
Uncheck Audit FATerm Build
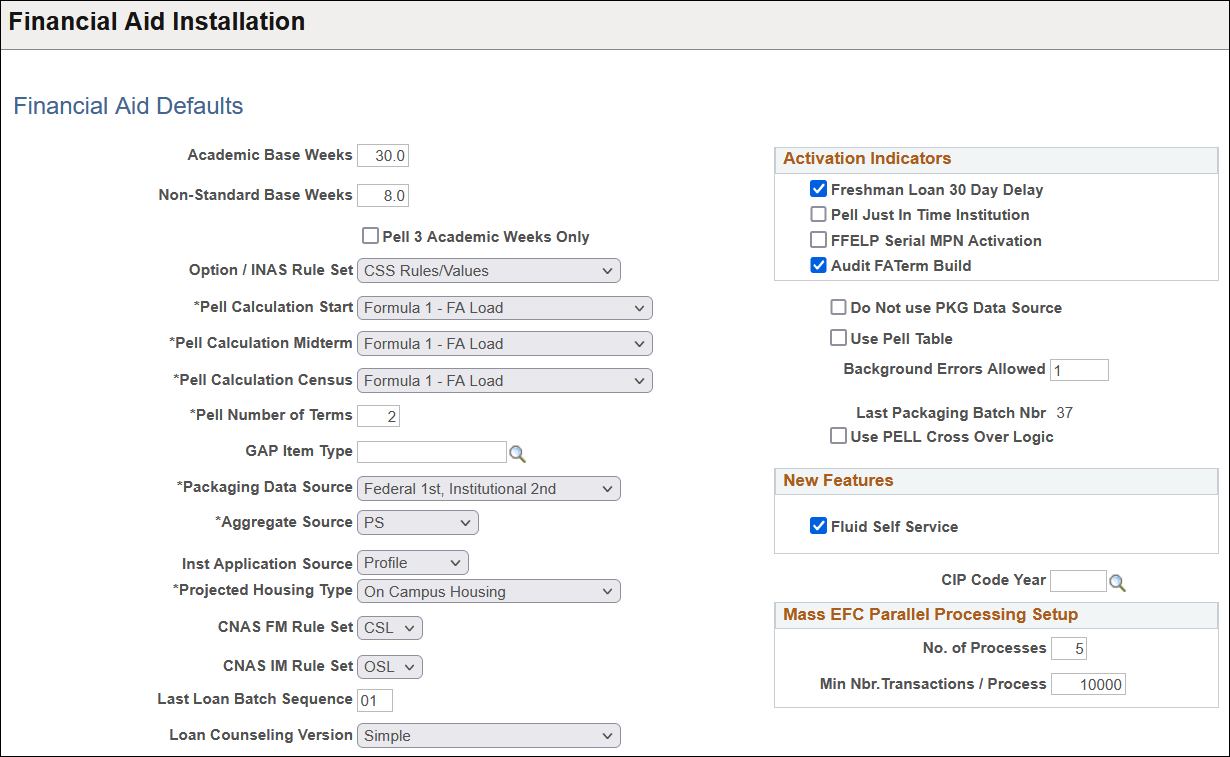tap(818, 266)
